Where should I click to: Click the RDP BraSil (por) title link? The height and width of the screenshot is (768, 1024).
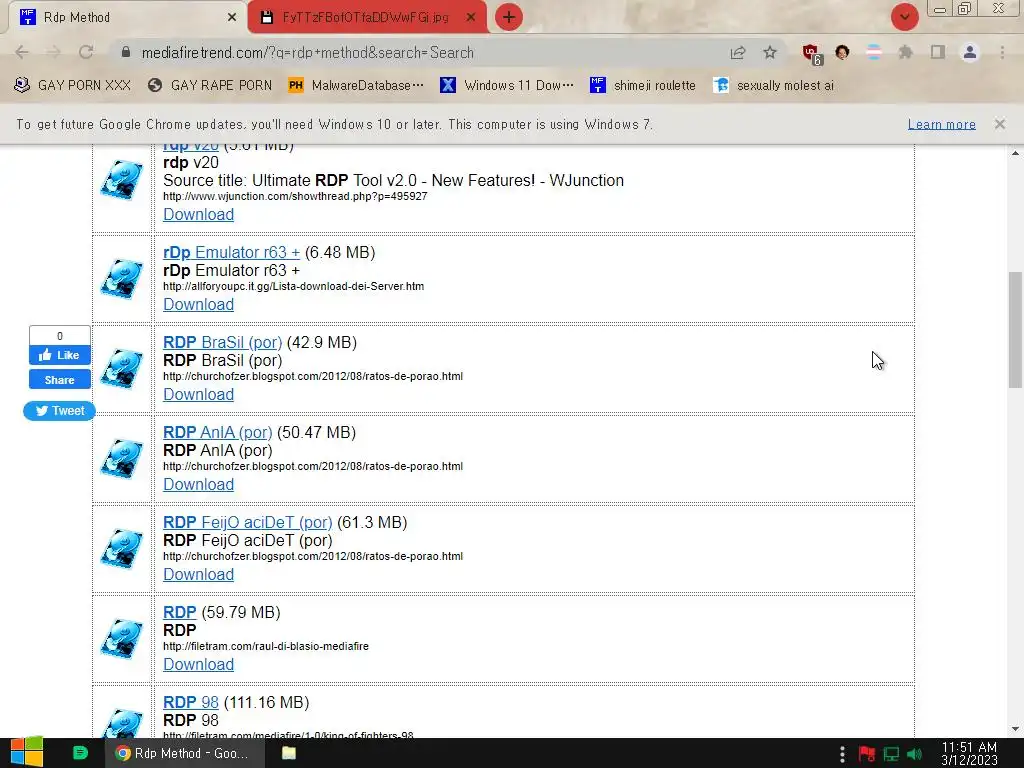223,342
